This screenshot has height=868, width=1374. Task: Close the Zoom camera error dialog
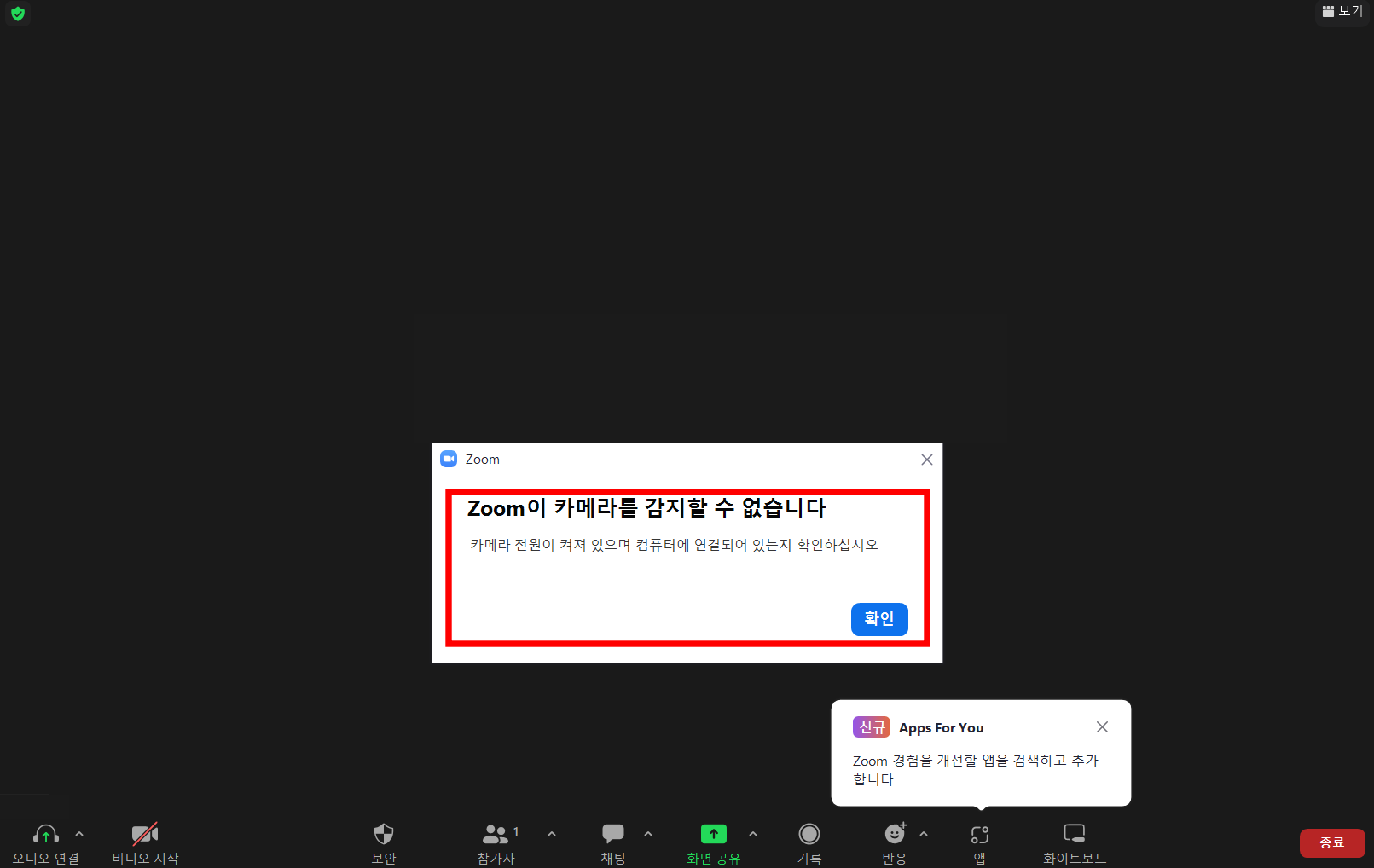point(927,460)
